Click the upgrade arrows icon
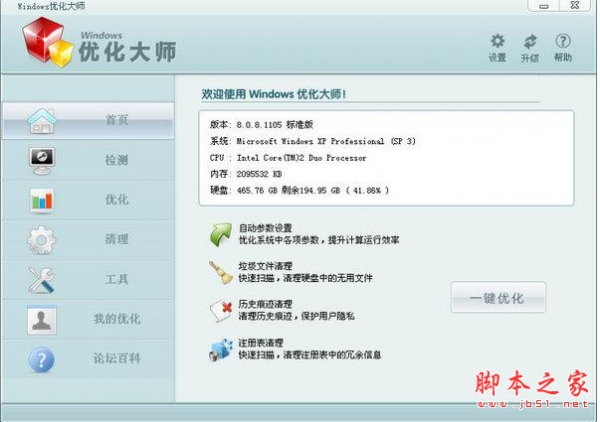 click(530, 41)
